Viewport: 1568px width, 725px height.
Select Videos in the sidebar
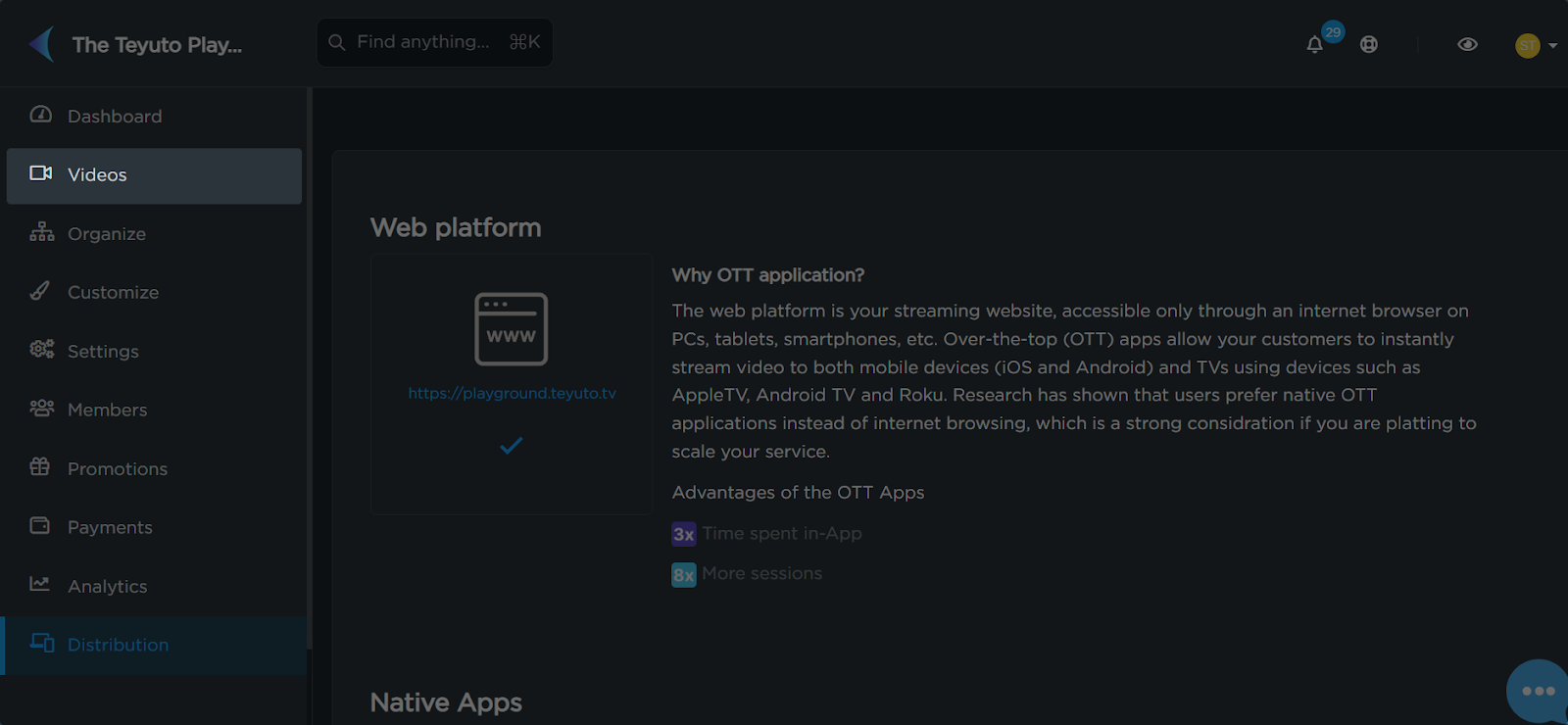tap(154, 175)
